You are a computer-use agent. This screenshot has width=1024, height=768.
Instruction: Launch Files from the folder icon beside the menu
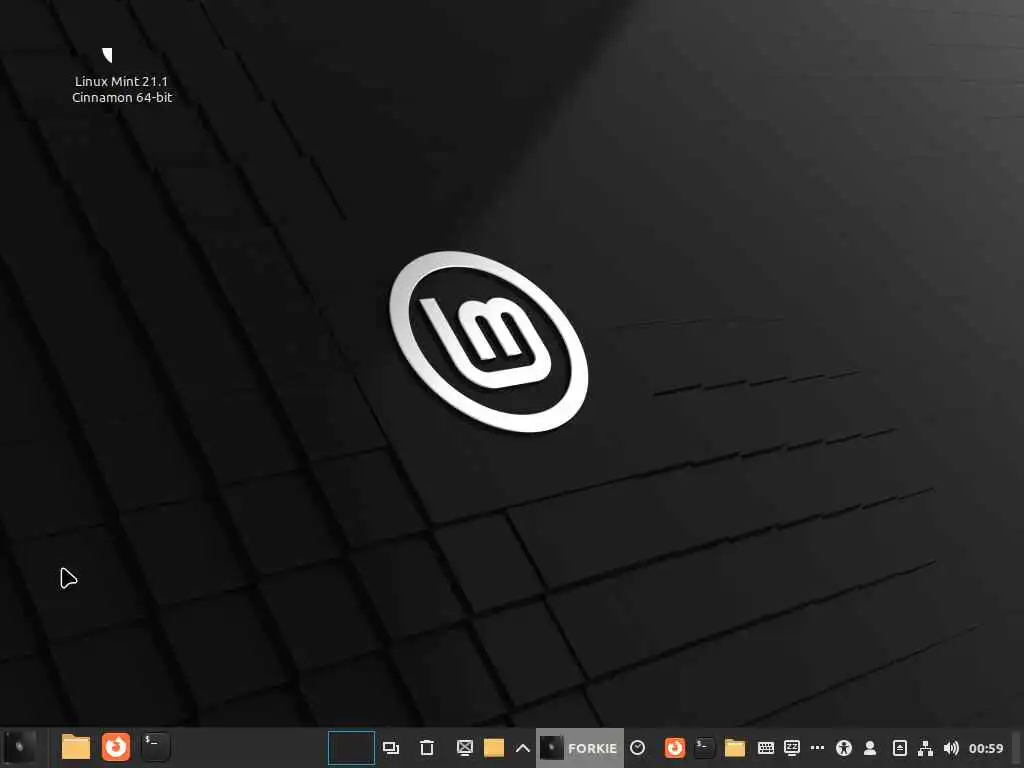76,747
